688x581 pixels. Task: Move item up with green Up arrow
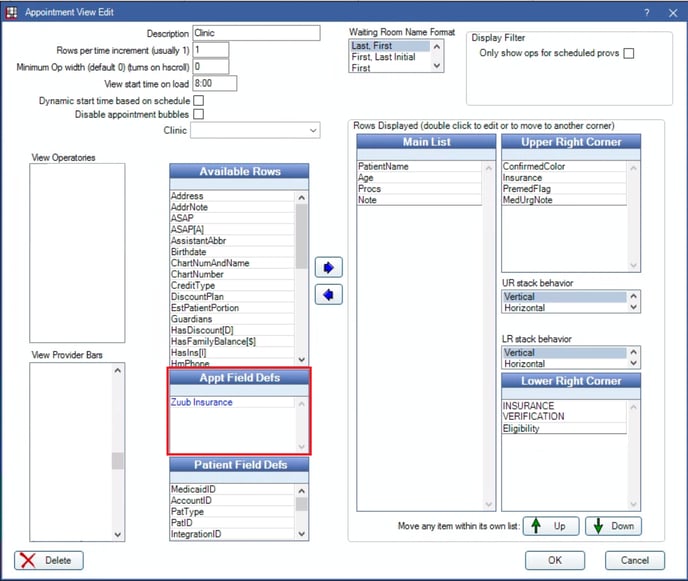(x=548, y=525)
